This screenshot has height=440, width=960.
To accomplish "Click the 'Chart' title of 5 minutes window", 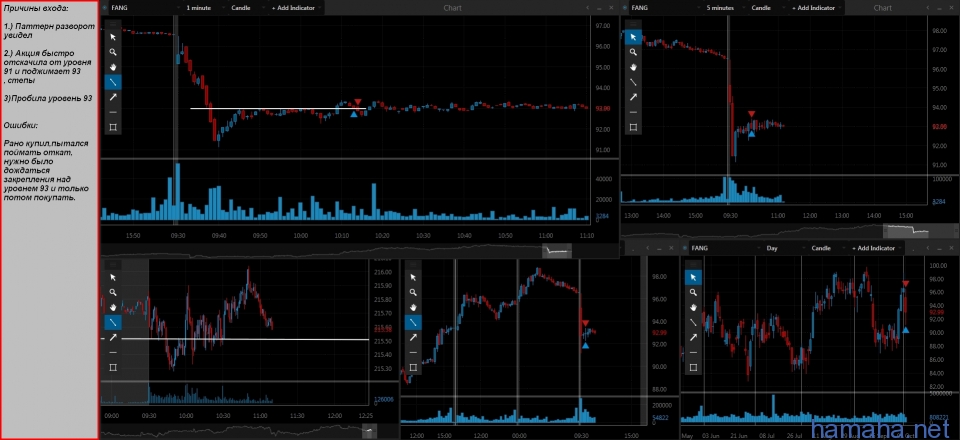I will click(x=882, y=8).
